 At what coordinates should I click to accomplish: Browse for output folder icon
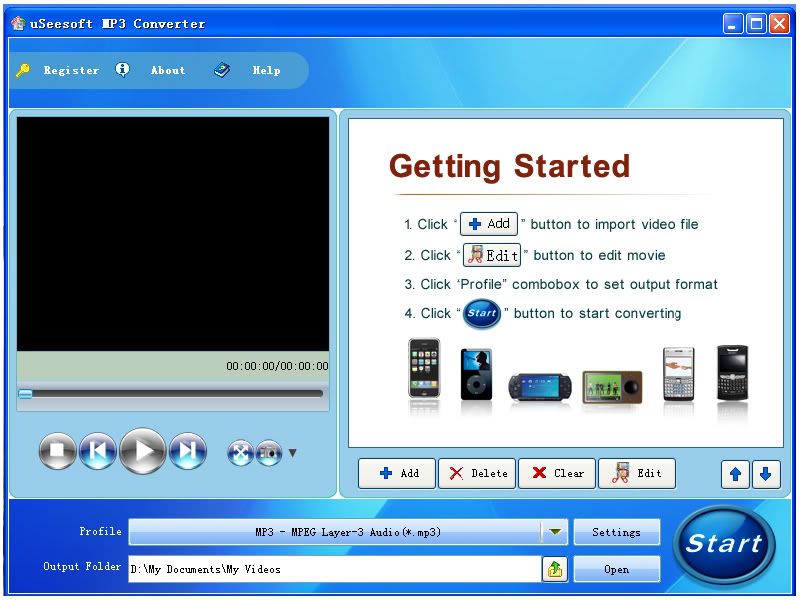point(555,569)
